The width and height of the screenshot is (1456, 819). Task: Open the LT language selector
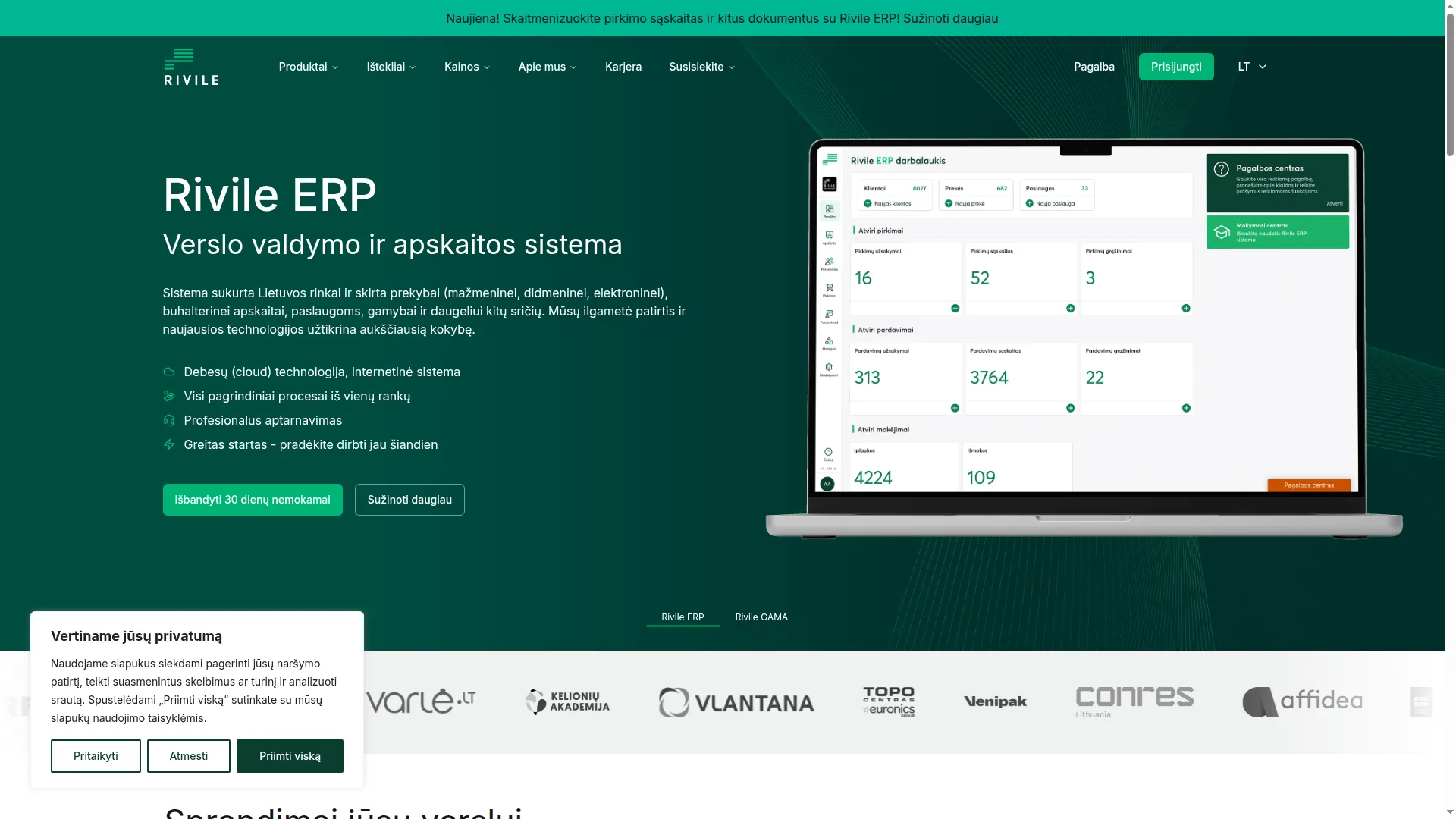tap(1252, 67)
